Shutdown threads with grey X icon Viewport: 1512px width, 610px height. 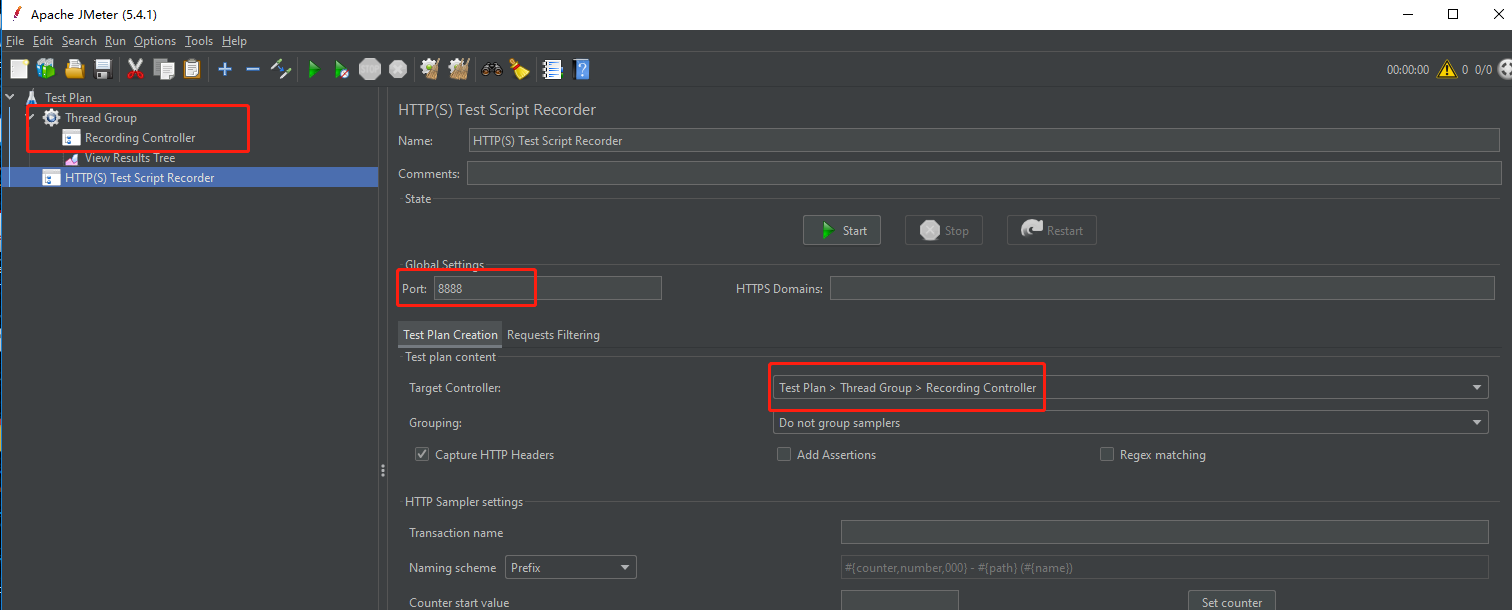click(398, 69)
